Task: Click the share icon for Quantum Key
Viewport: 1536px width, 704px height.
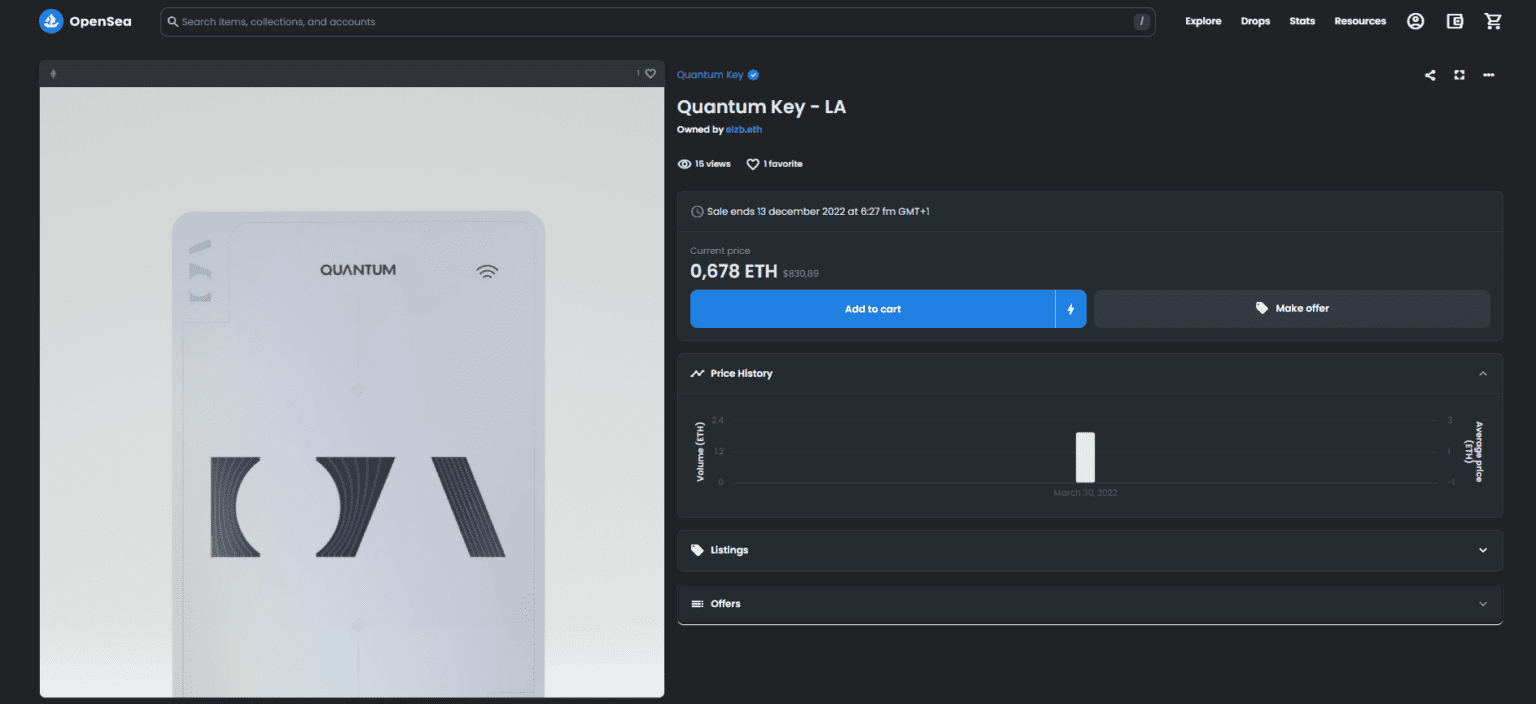Action: pos(1429,74)
